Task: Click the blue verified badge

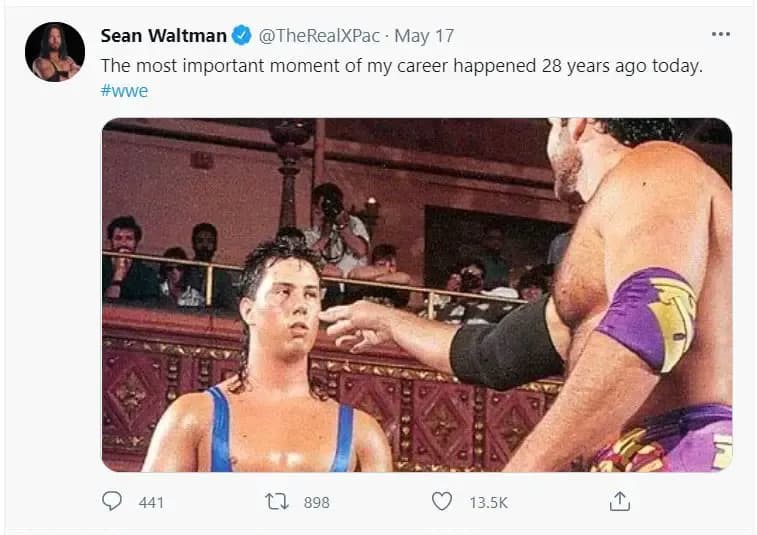Action: (x=242, y=36)
